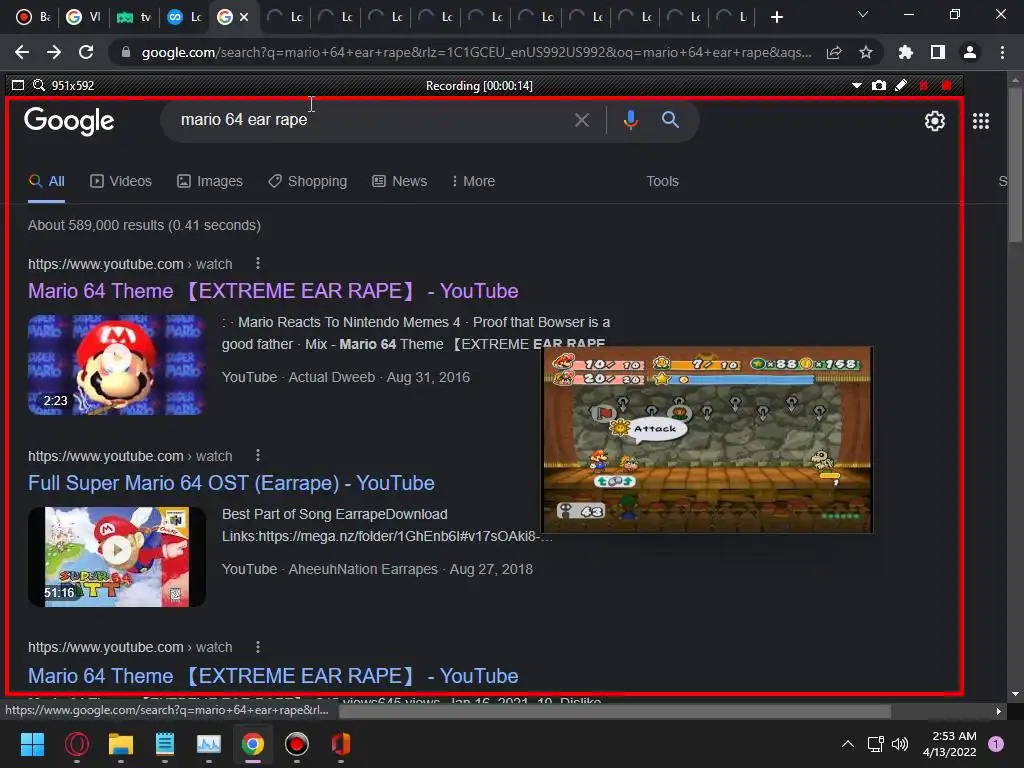The width and height of the screenshot is (1024, 768).
Task: Click the recorder region select icon
Action: (18, 86)
